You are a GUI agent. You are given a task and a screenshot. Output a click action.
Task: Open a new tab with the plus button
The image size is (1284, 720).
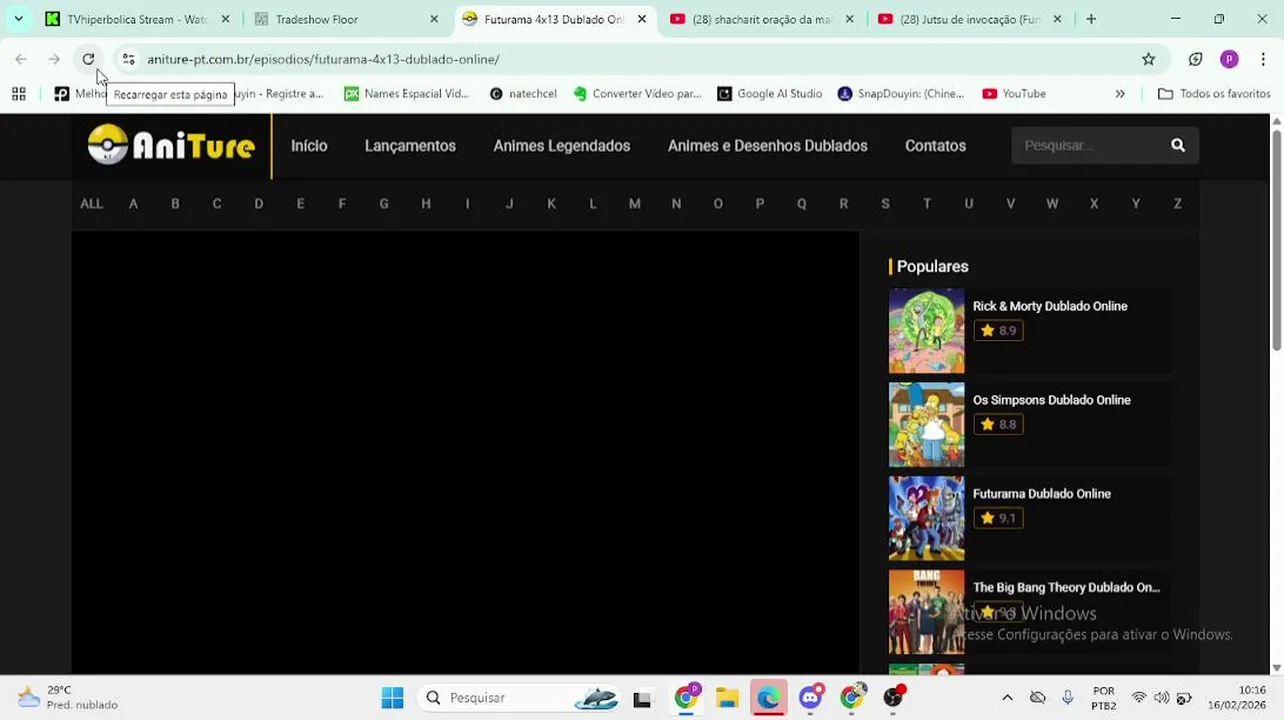(1091, 19)
